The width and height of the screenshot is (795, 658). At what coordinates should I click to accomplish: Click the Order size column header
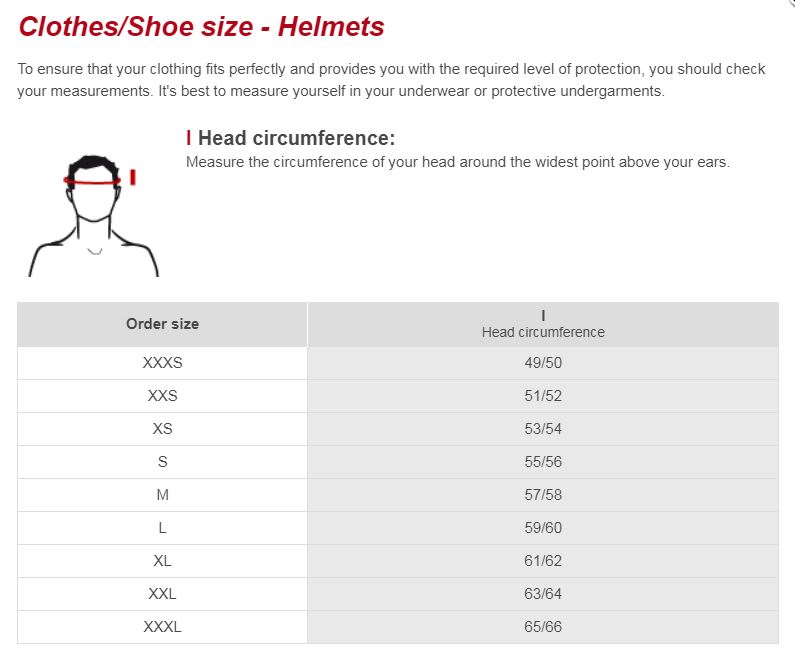pos(162,324)
